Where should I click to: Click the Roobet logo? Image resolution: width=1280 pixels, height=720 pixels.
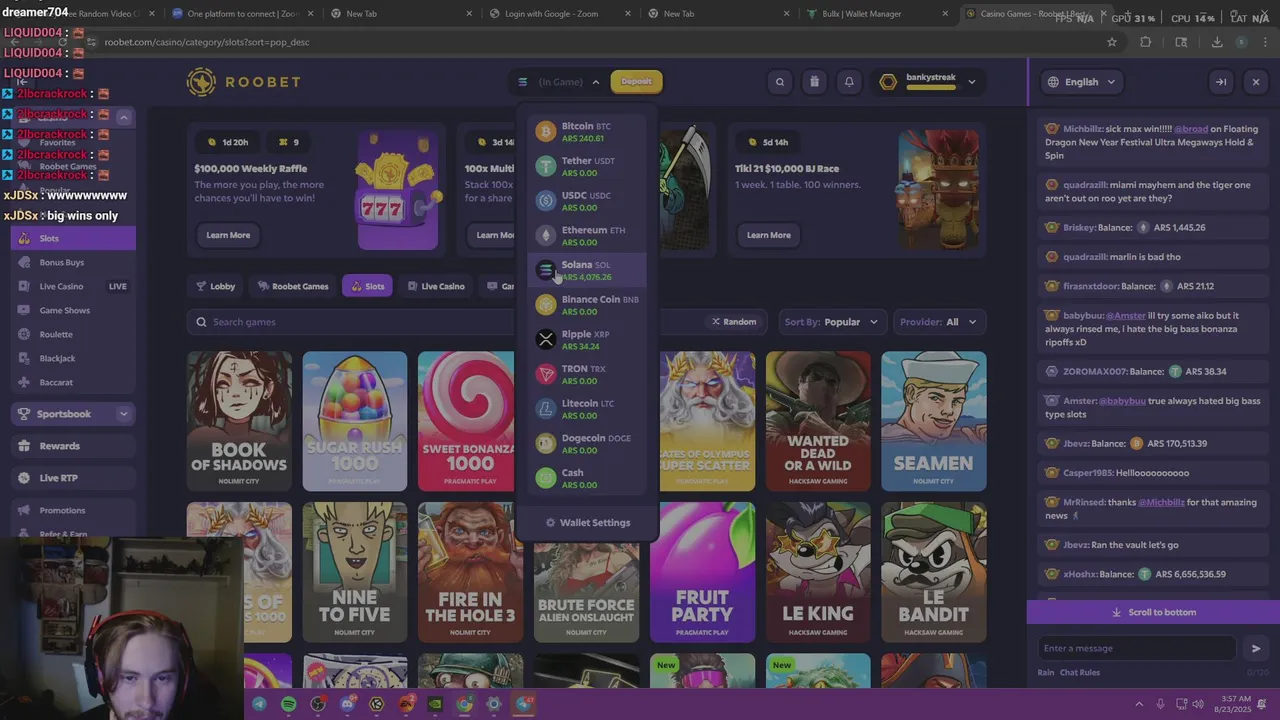pyautogui.click(x=243, y=82)
